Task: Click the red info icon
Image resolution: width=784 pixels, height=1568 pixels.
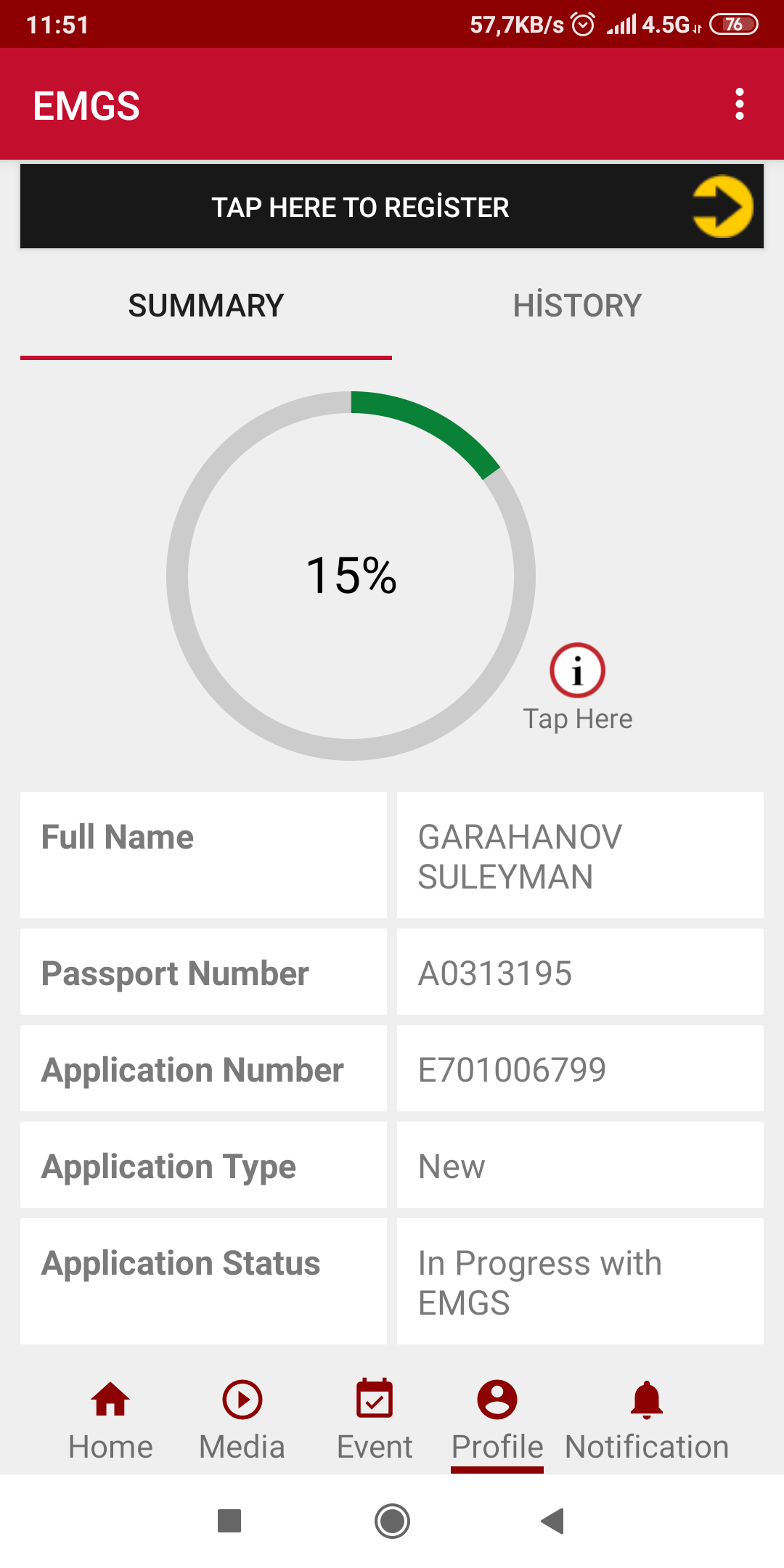Action: point(577,670)
